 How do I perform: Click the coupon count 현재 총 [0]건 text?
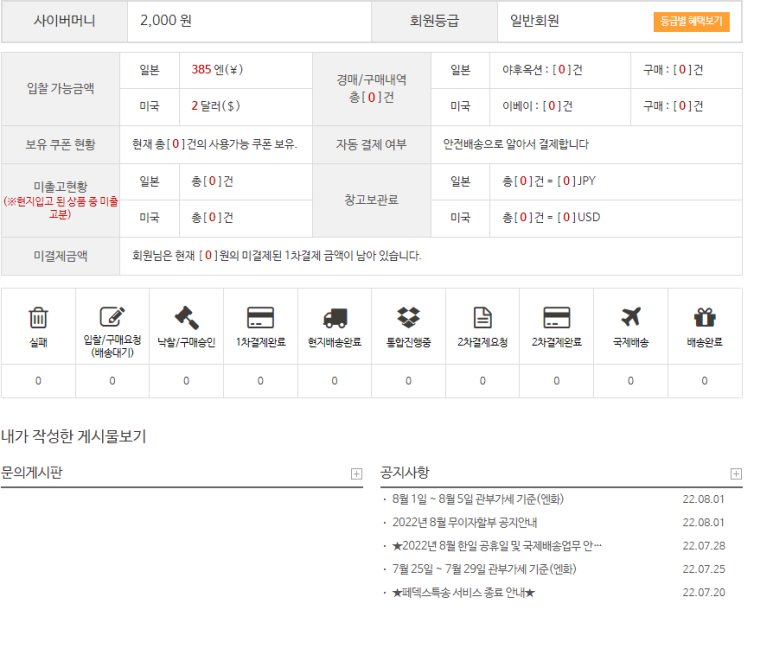(x=214, y=144)
